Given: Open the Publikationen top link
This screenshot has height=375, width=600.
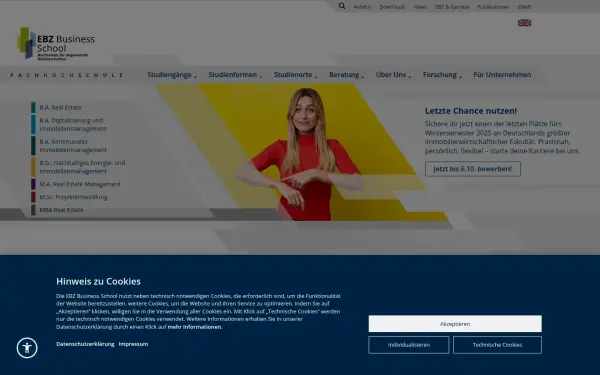Looking at the screenshot, I should pos(493,7).
